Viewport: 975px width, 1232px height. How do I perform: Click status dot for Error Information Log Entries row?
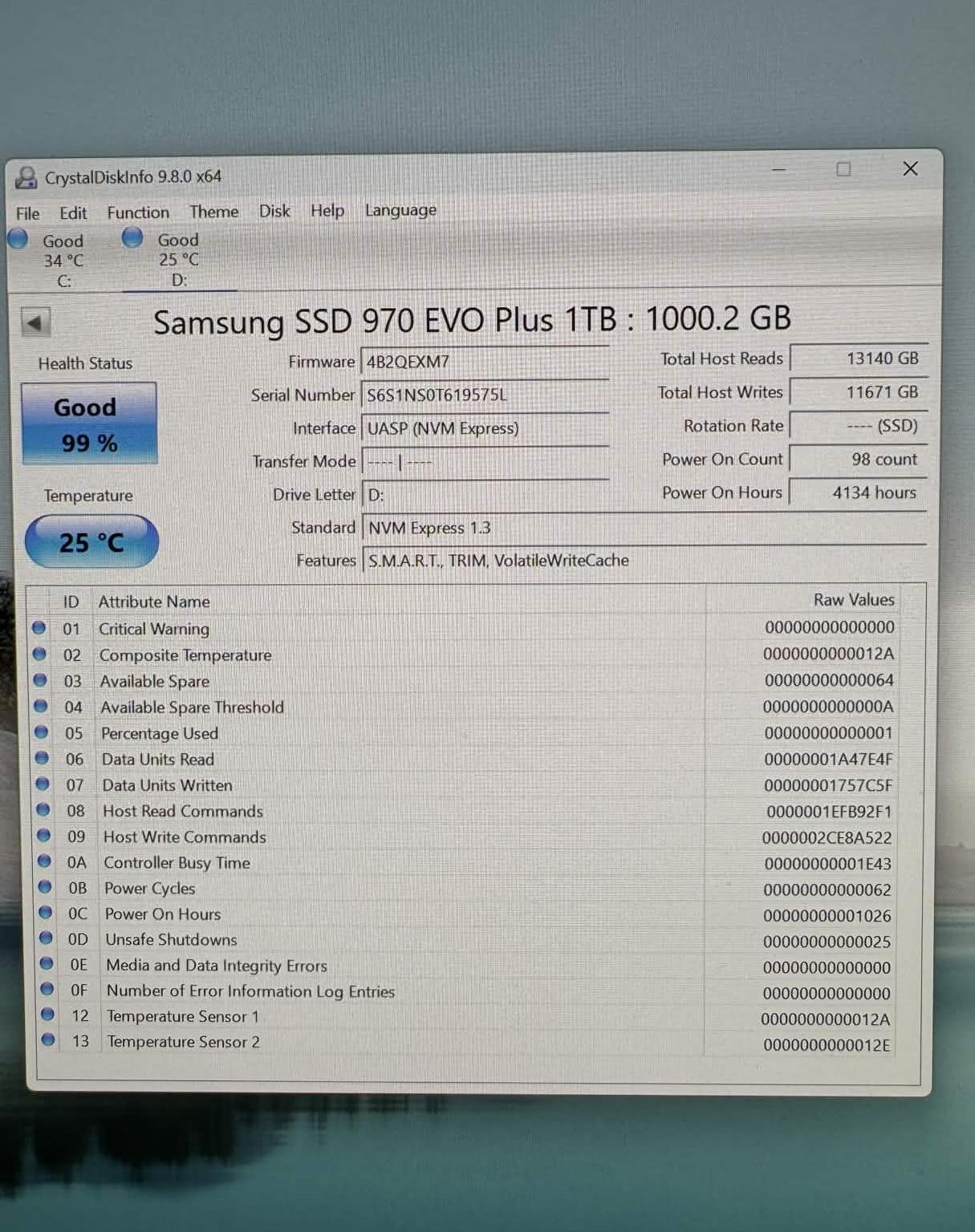(x=47, y=989)
